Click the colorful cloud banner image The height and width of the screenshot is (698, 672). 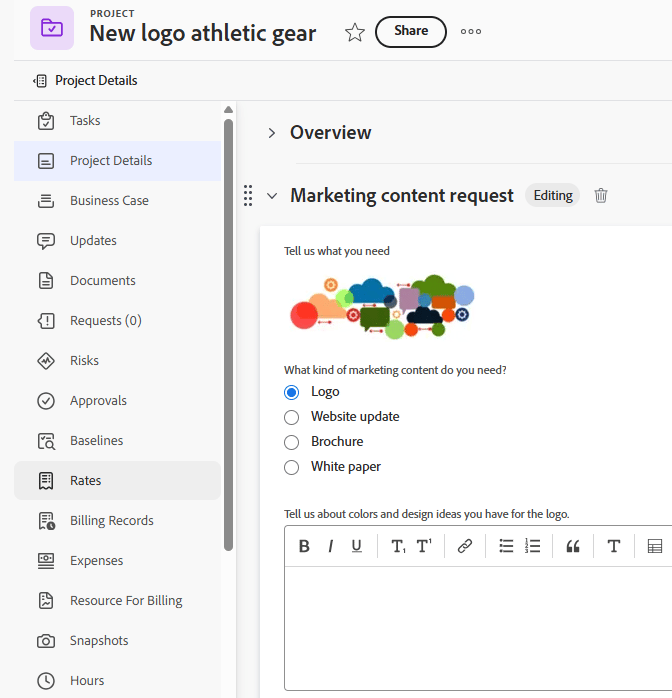(382, 307)
